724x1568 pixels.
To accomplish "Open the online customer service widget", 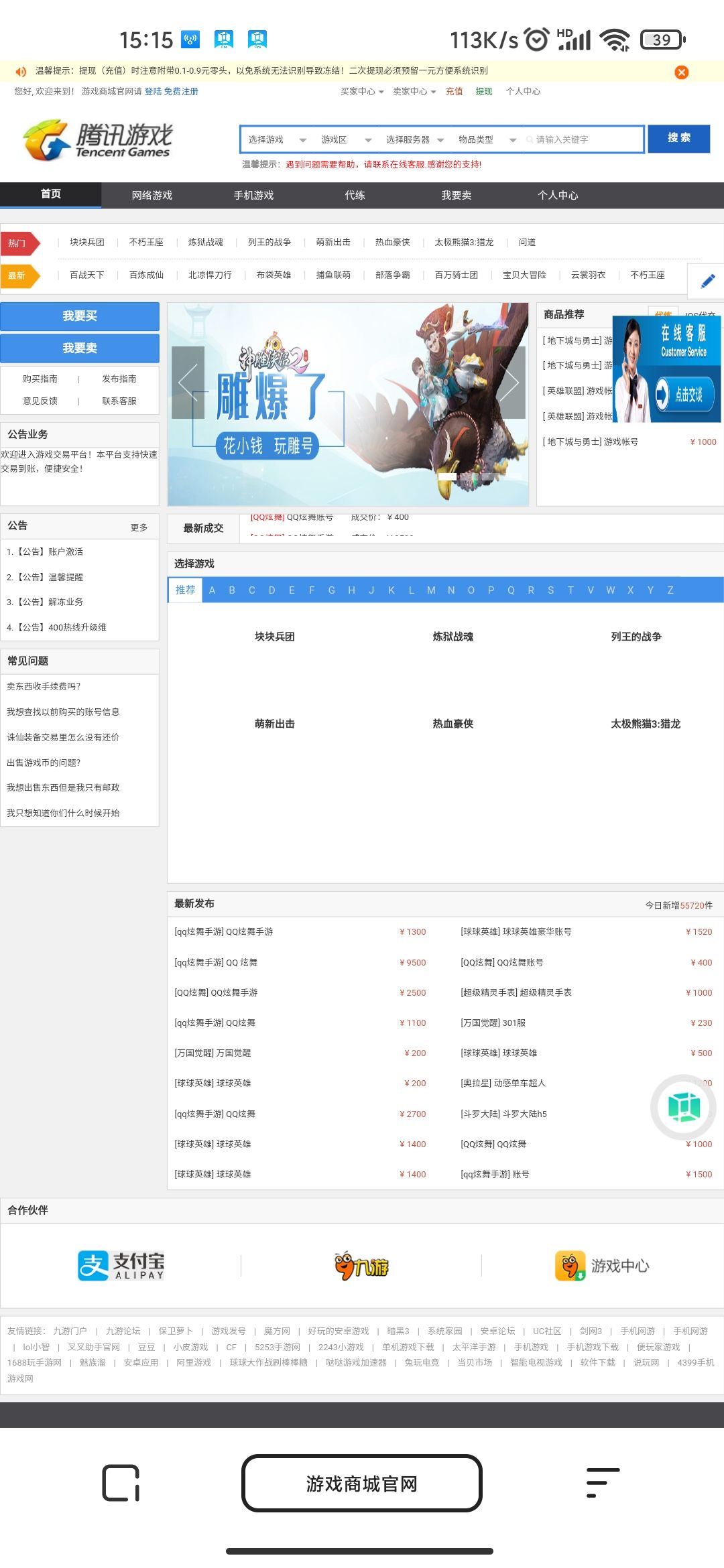I will pos(666,369).
